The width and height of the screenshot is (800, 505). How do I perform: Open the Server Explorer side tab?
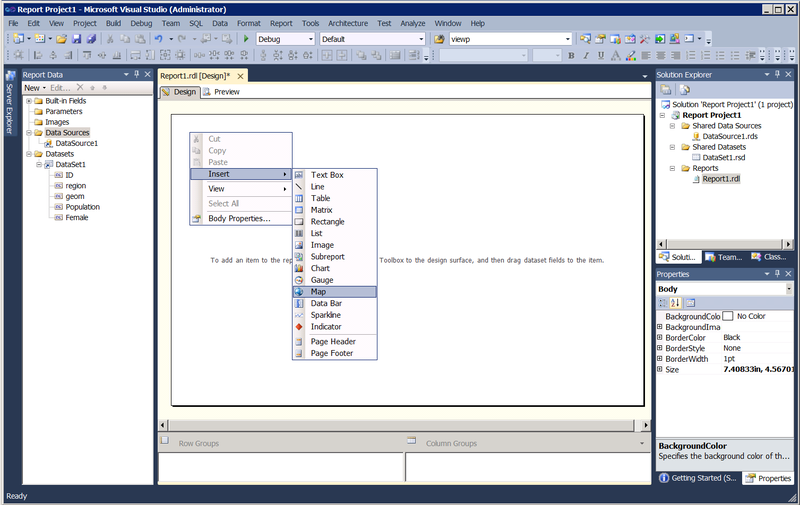click(x=10, y=103)
